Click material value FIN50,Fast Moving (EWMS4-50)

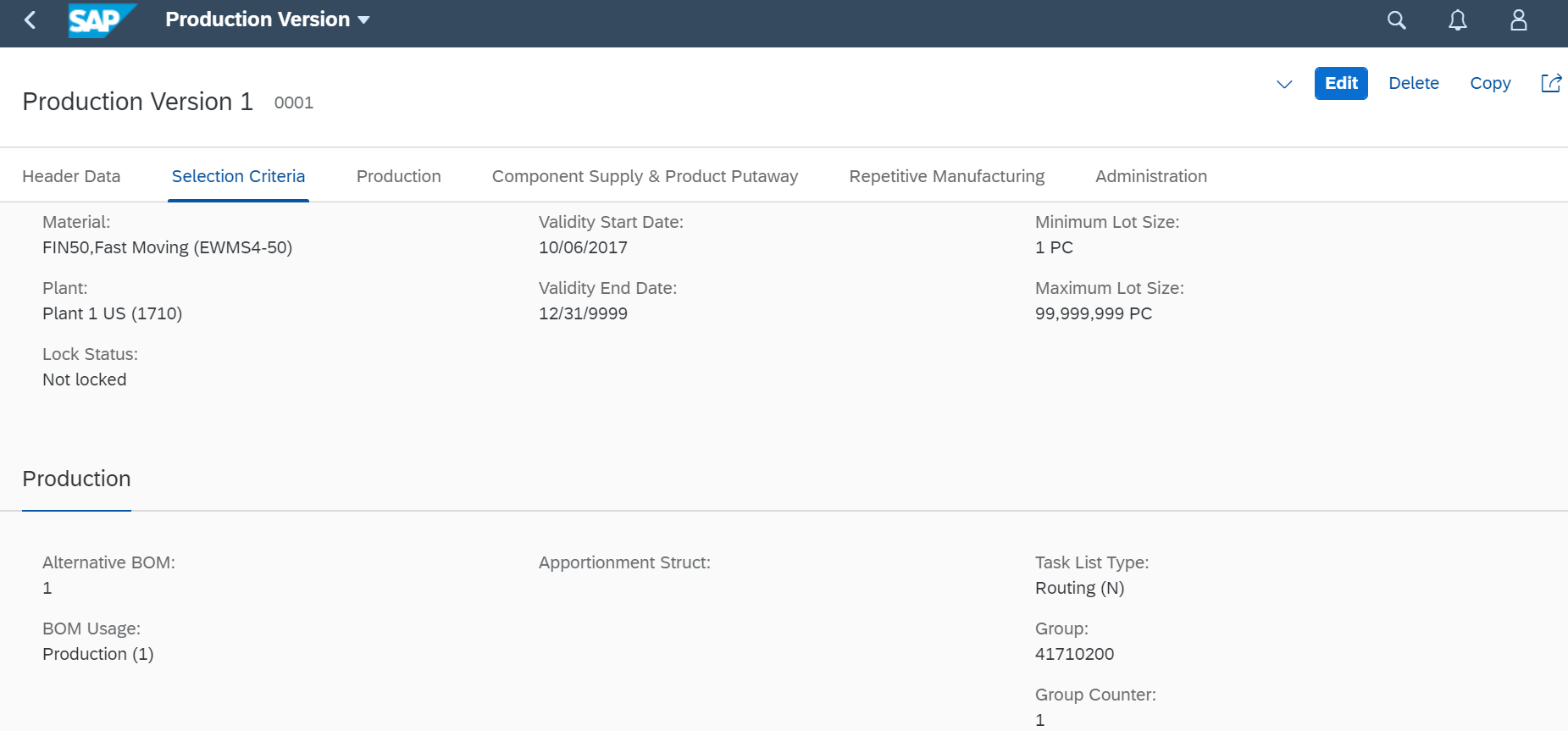[167, 247]
